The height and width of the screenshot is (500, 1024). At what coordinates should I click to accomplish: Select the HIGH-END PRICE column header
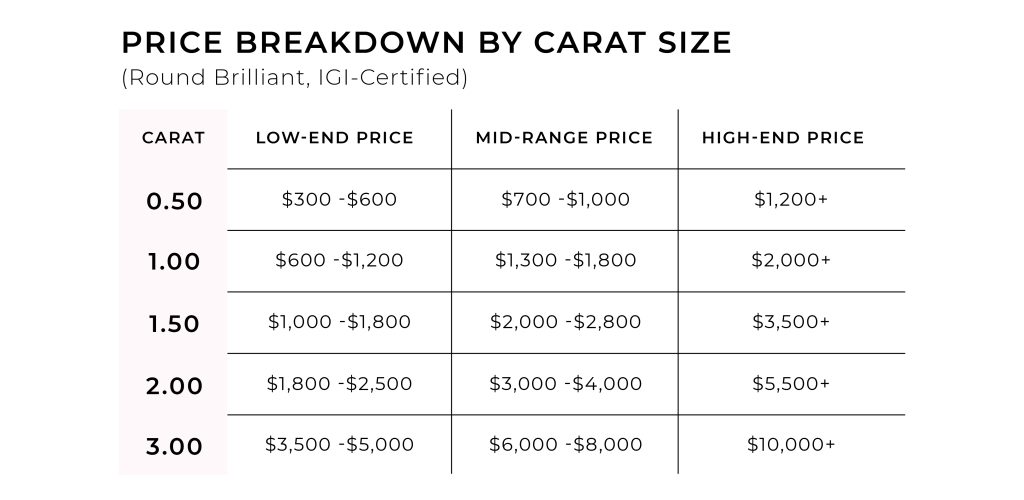(x=783, y=138)
